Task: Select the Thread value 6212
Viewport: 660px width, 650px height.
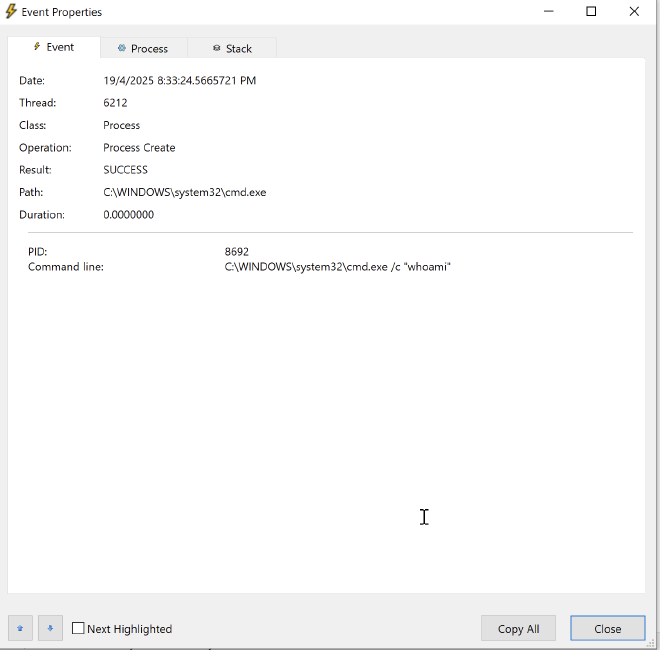Action: 116,103
